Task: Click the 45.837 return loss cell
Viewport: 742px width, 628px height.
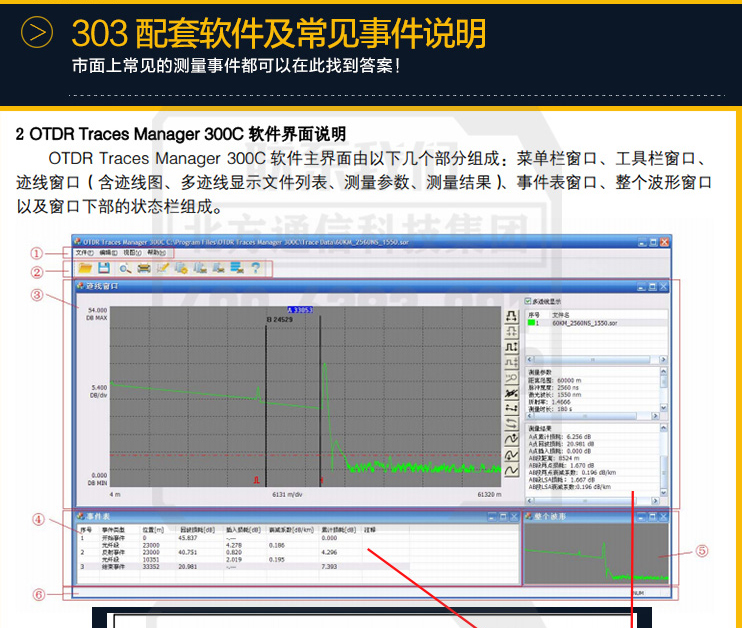Action: [x=187, y=538]
